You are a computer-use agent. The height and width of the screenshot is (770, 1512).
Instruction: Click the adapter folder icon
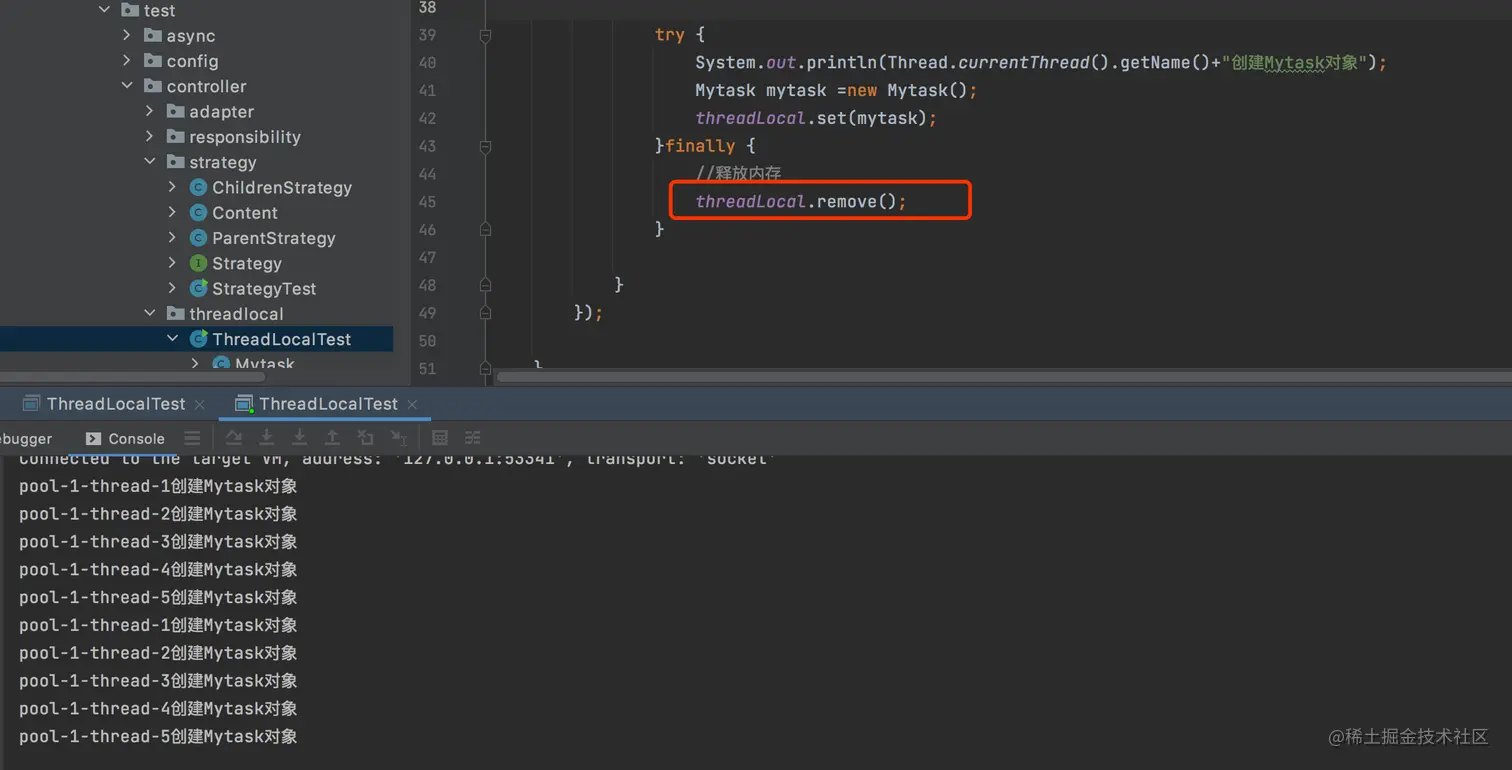[x=175, y=111]
